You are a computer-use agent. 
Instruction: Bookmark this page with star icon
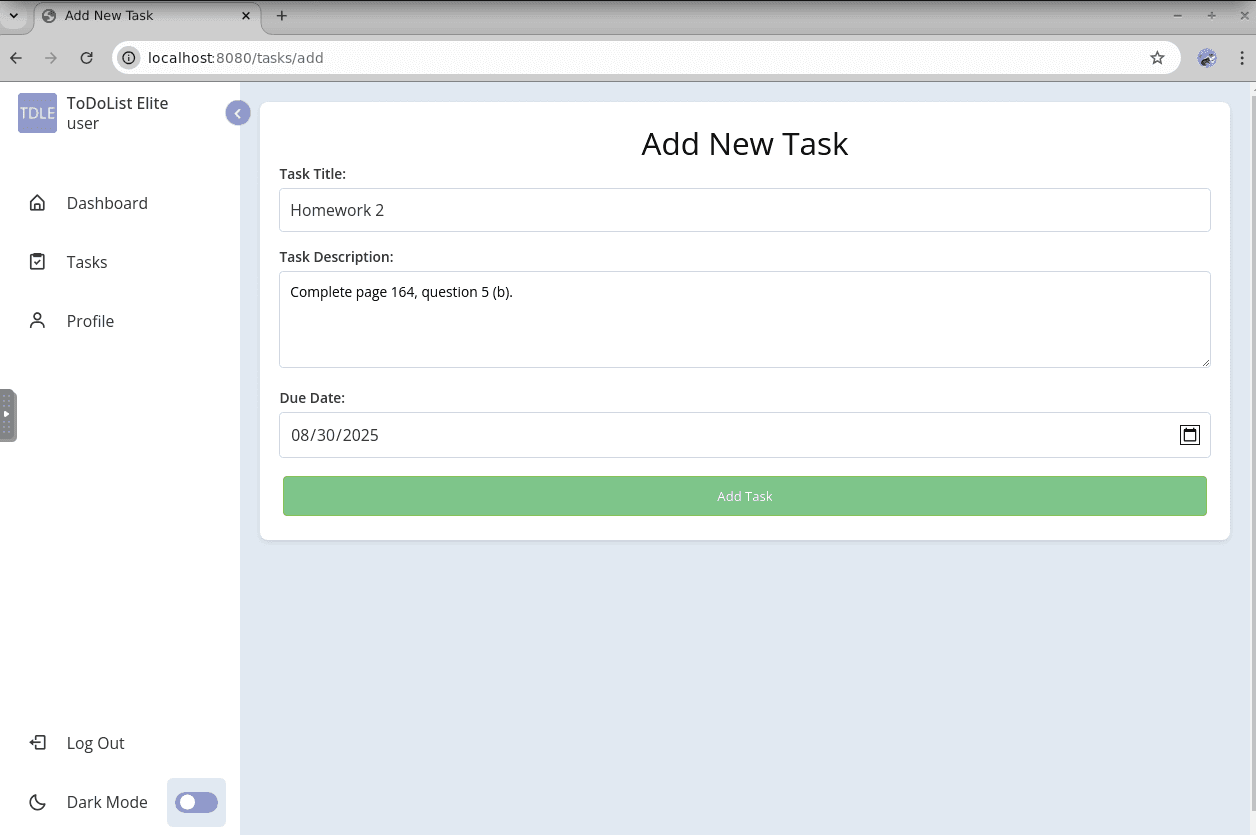coord(1157,58)
